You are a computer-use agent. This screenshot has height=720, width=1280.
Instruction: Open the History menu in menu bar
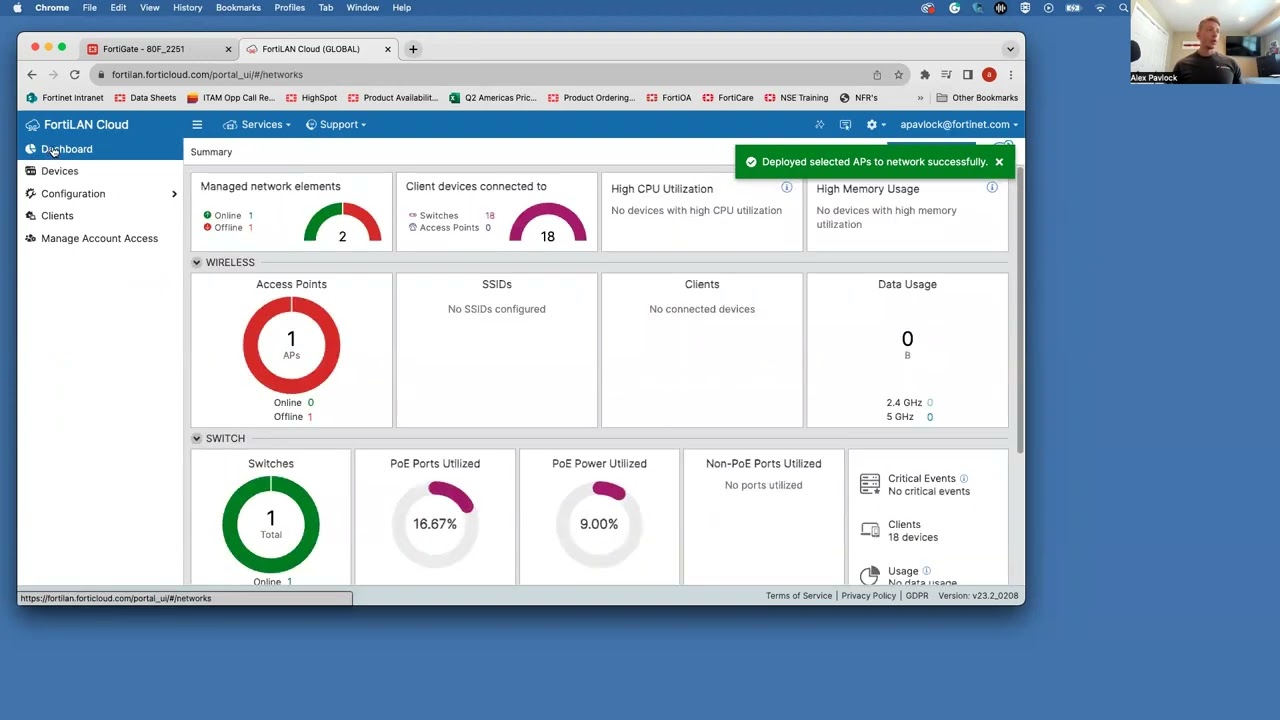187,8
